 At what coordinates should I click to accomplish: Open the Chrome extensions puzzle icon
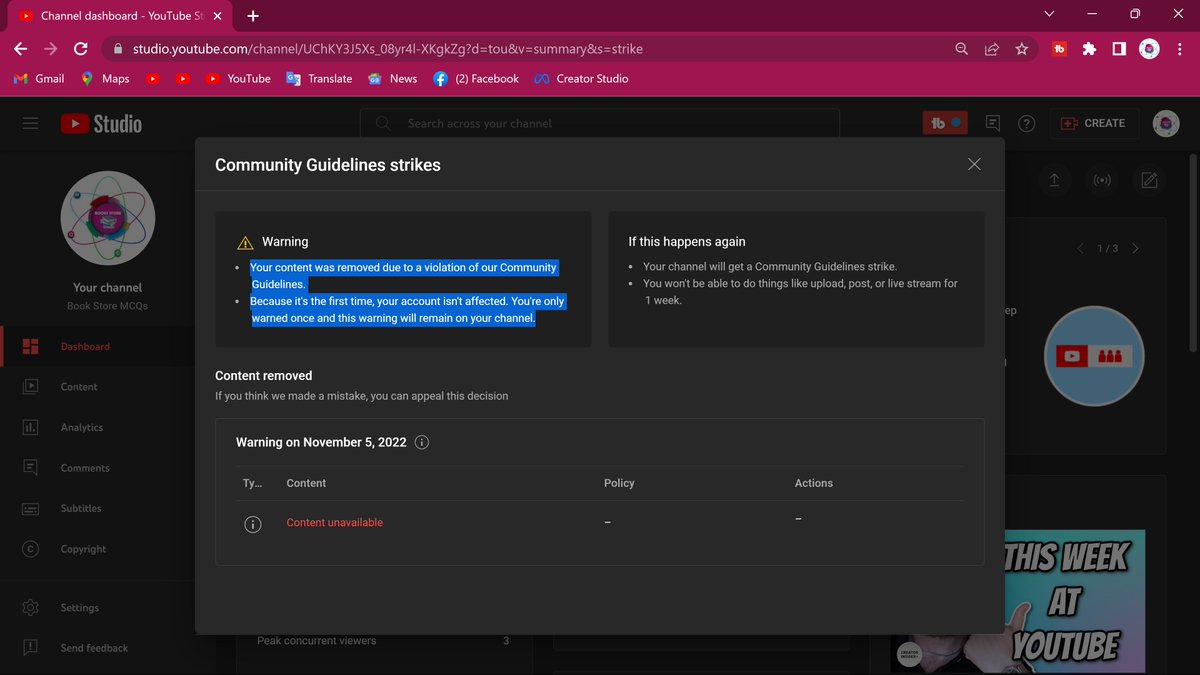click(x=1090, y=48)
